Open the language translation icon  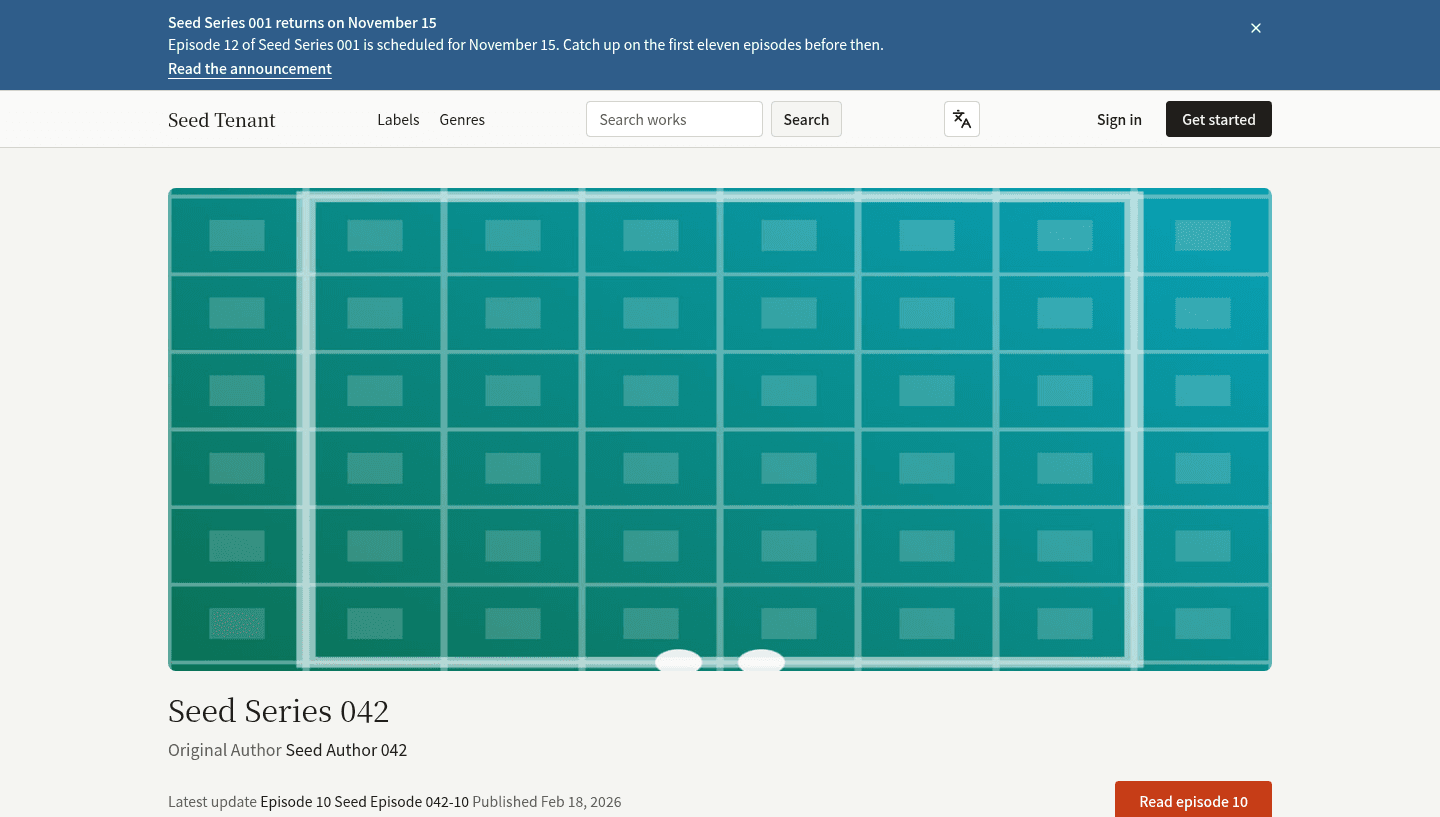pos(961,119)
